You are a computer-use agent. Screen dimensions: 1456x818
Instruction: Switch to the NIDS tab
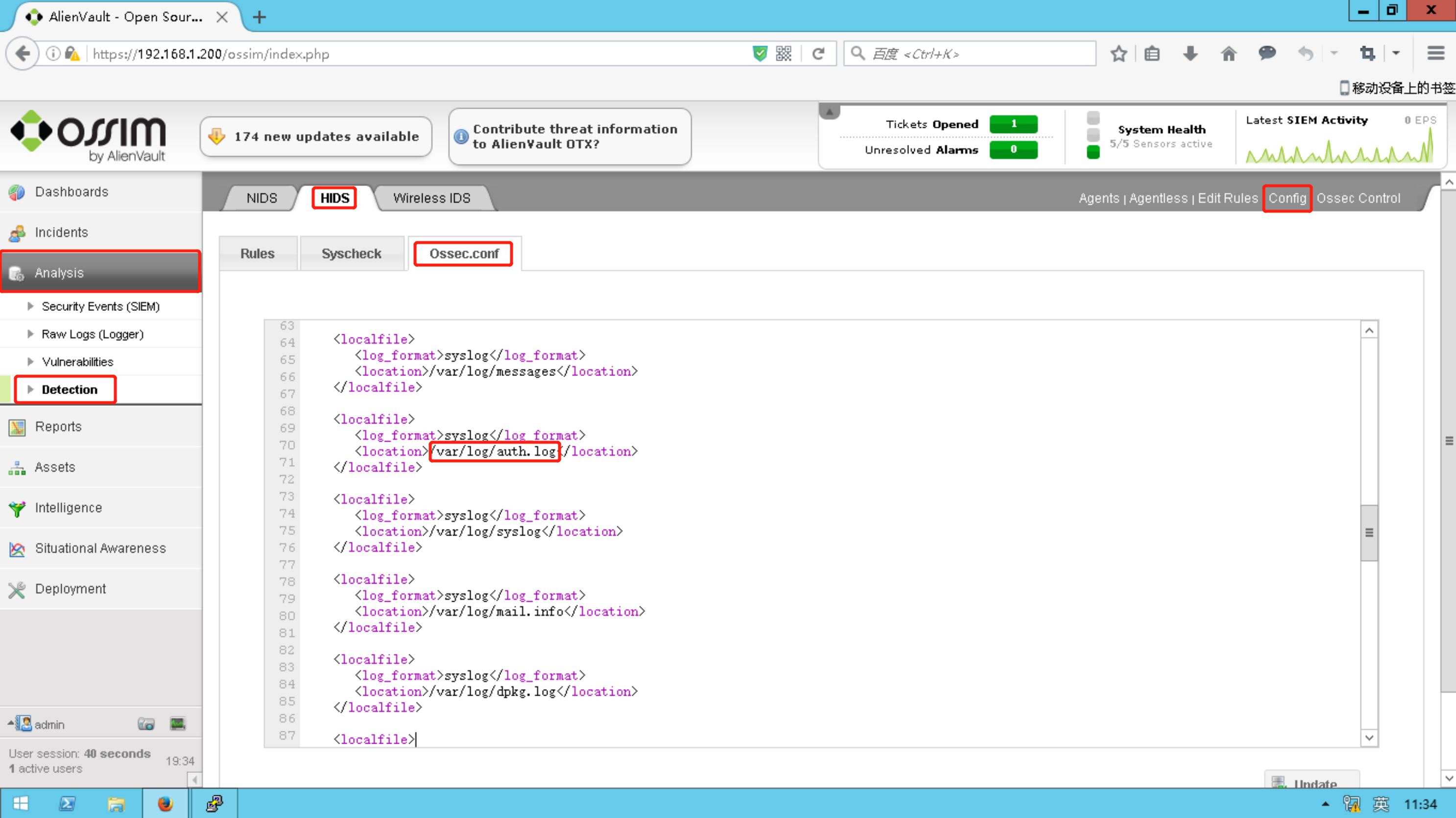(262, 198)
